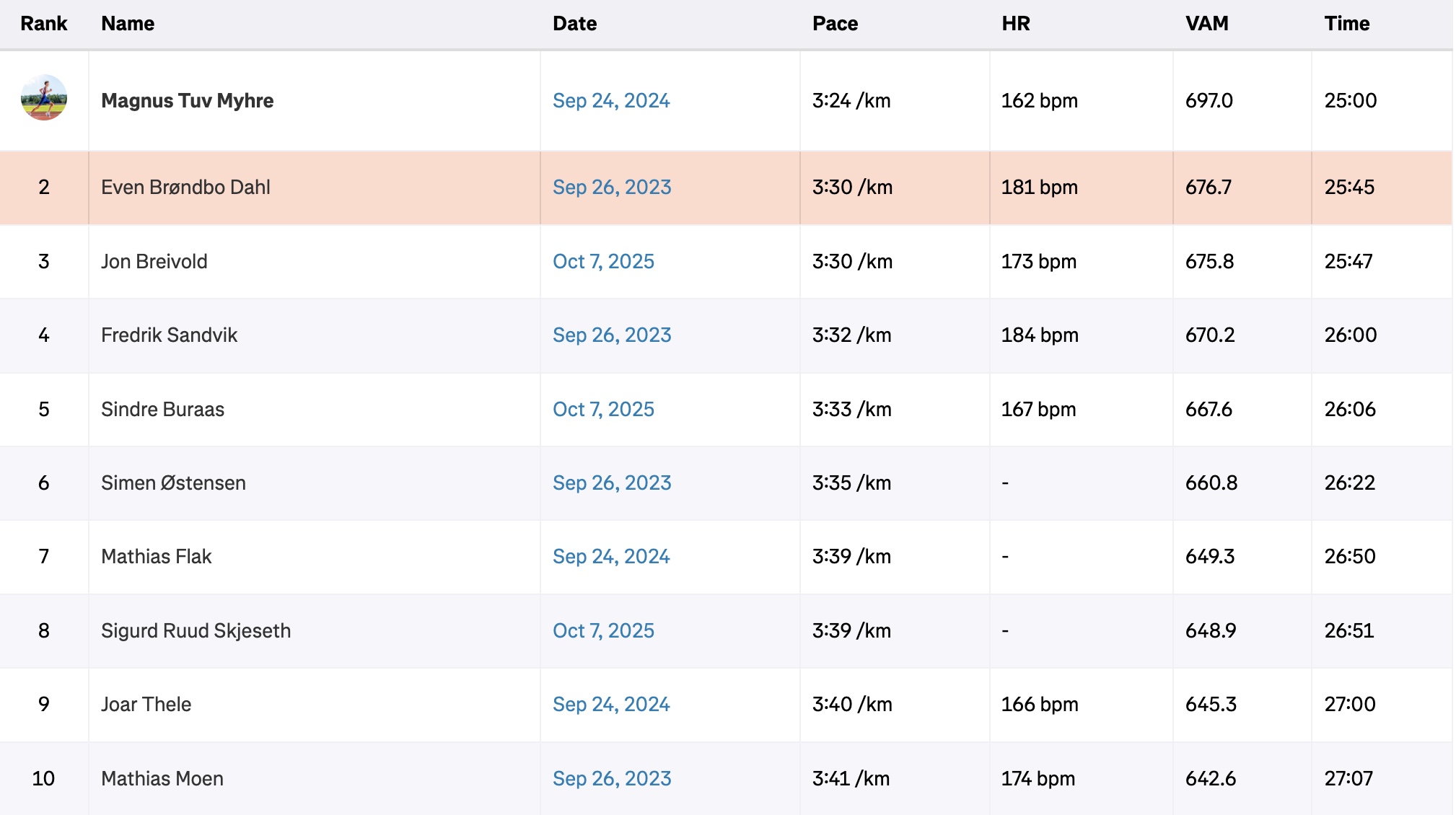Click the HR column header
The height and width of the screenshot is (815, 1456).
click(1015, 24)
